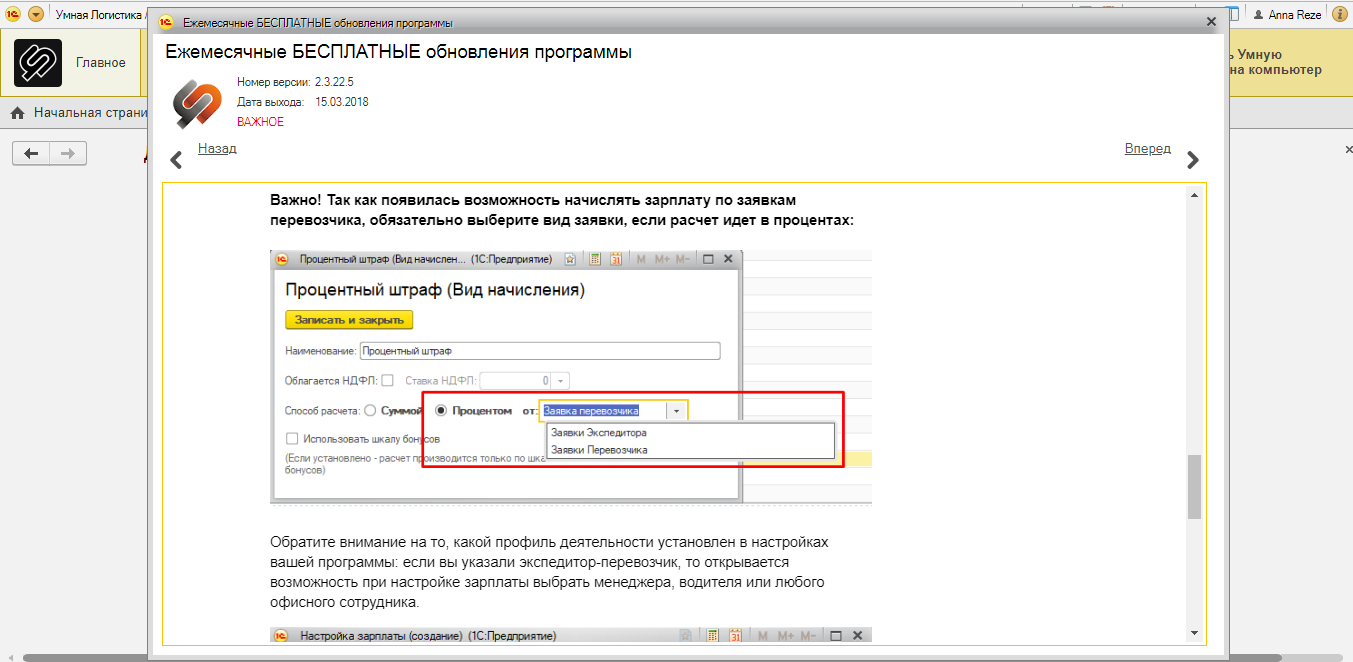The image size is (1353, 662).
Task: Click the Вперед link
Action: point(1147,148)
